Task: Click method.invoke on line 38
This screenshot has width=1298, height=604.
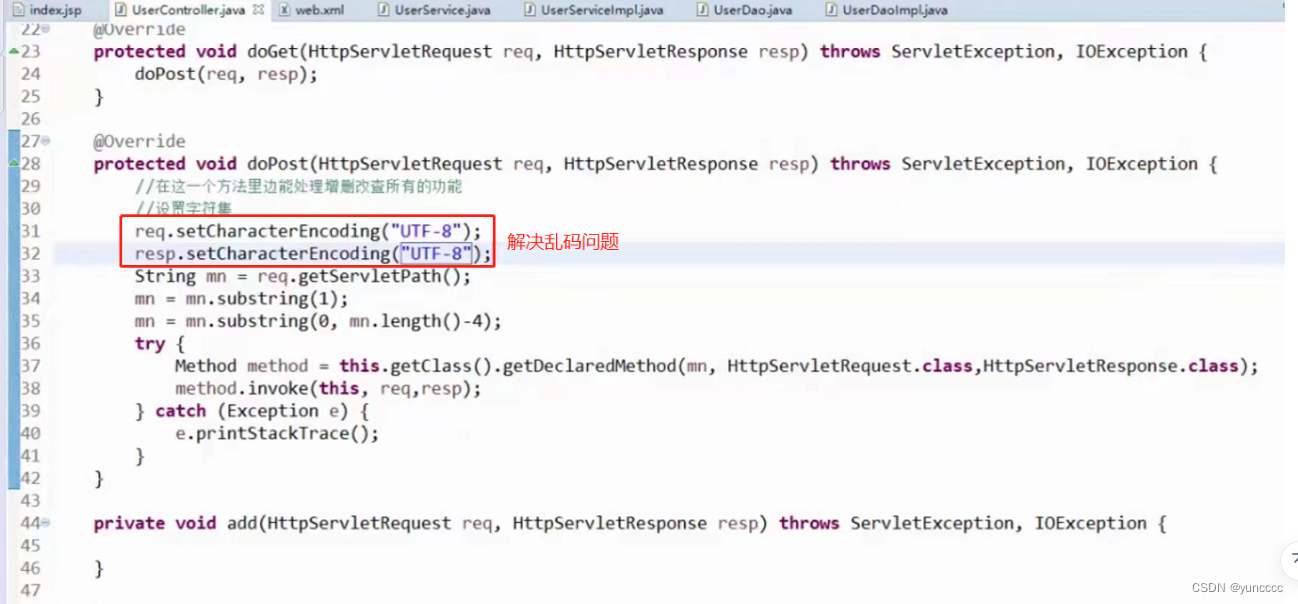Action: (x=240, y=388)
